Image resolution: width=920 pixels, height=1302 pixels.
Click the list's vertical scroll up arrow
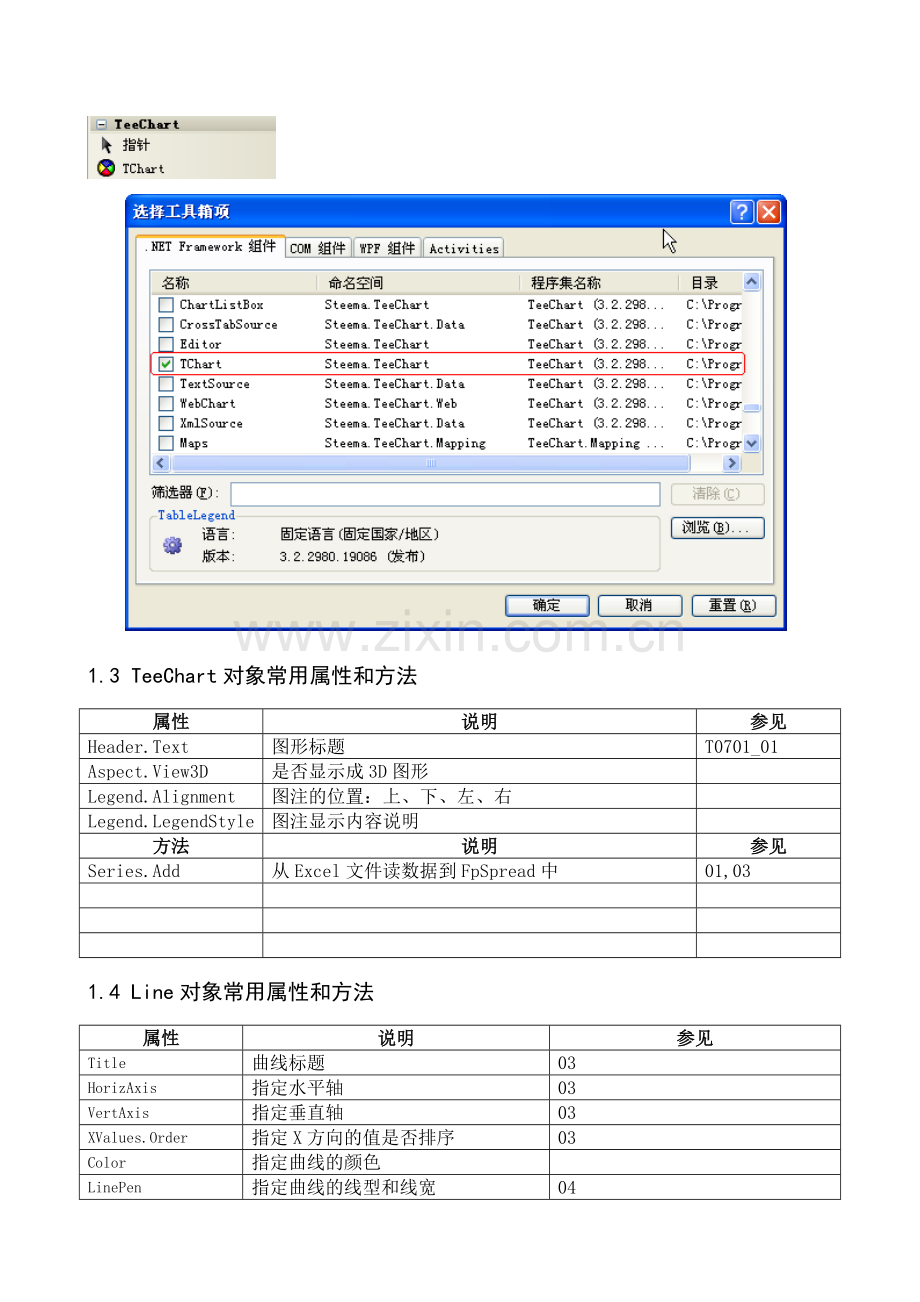[752, 282]
